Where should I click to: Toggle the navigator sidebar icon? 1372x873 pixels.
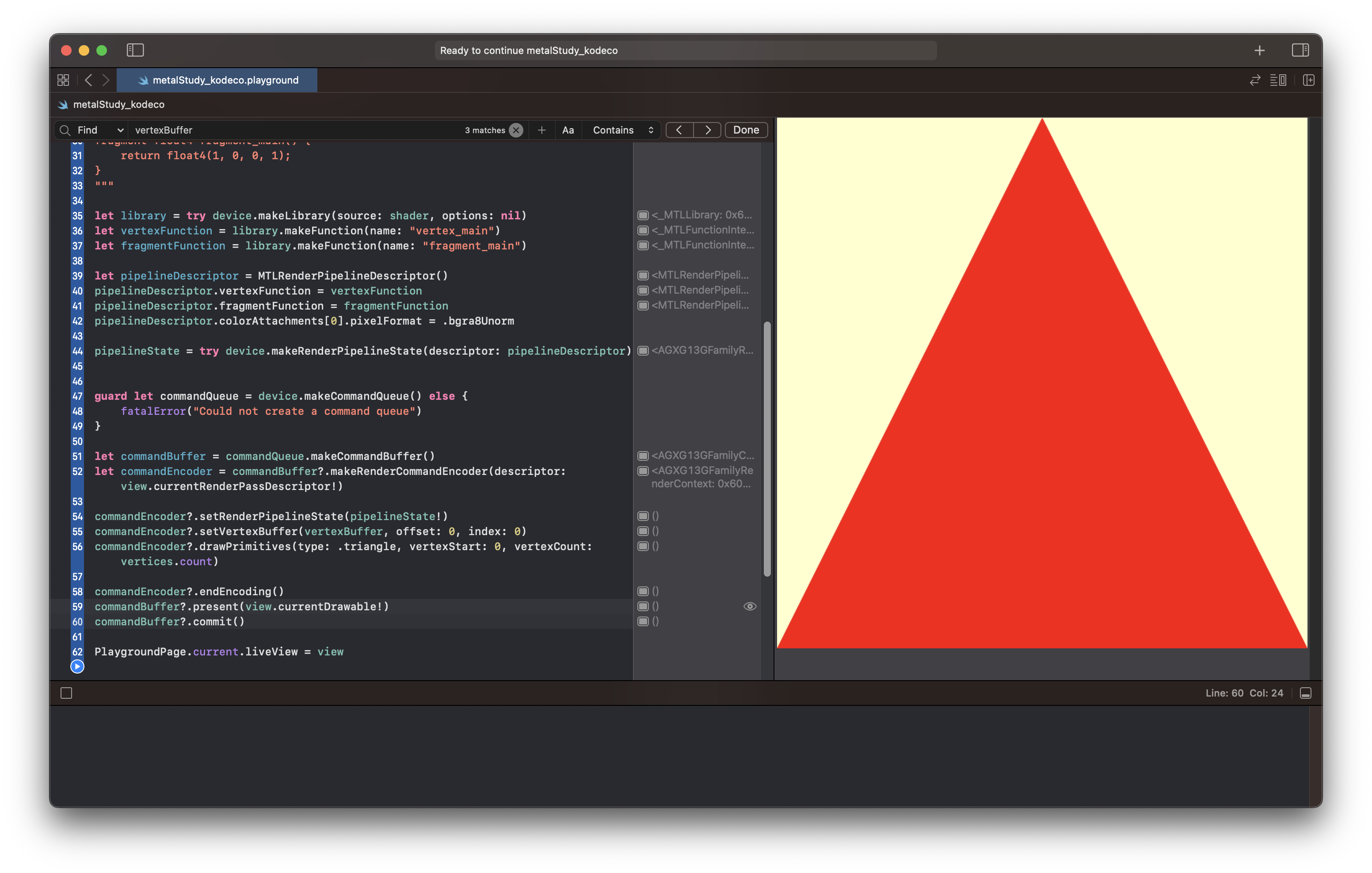click(135, 50)
